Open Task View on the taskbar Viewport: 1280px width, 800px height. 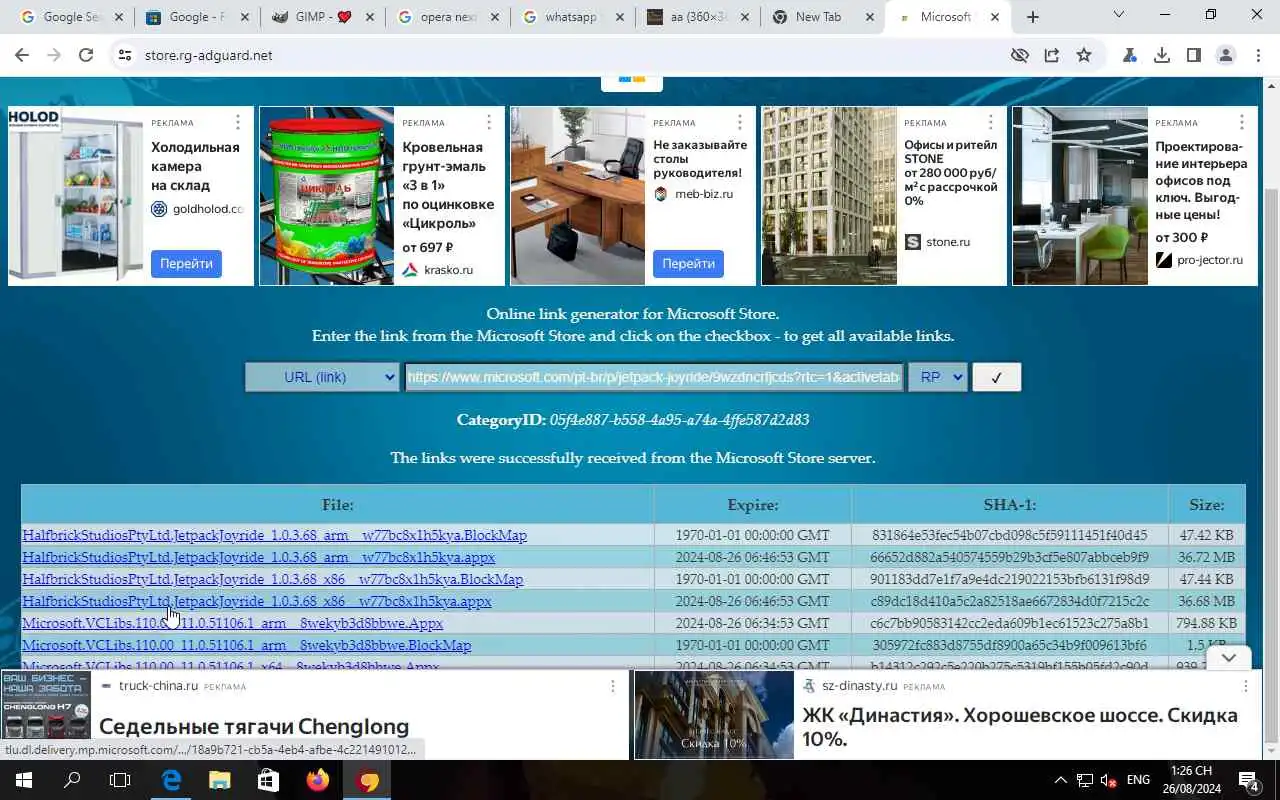coord(120,780)
